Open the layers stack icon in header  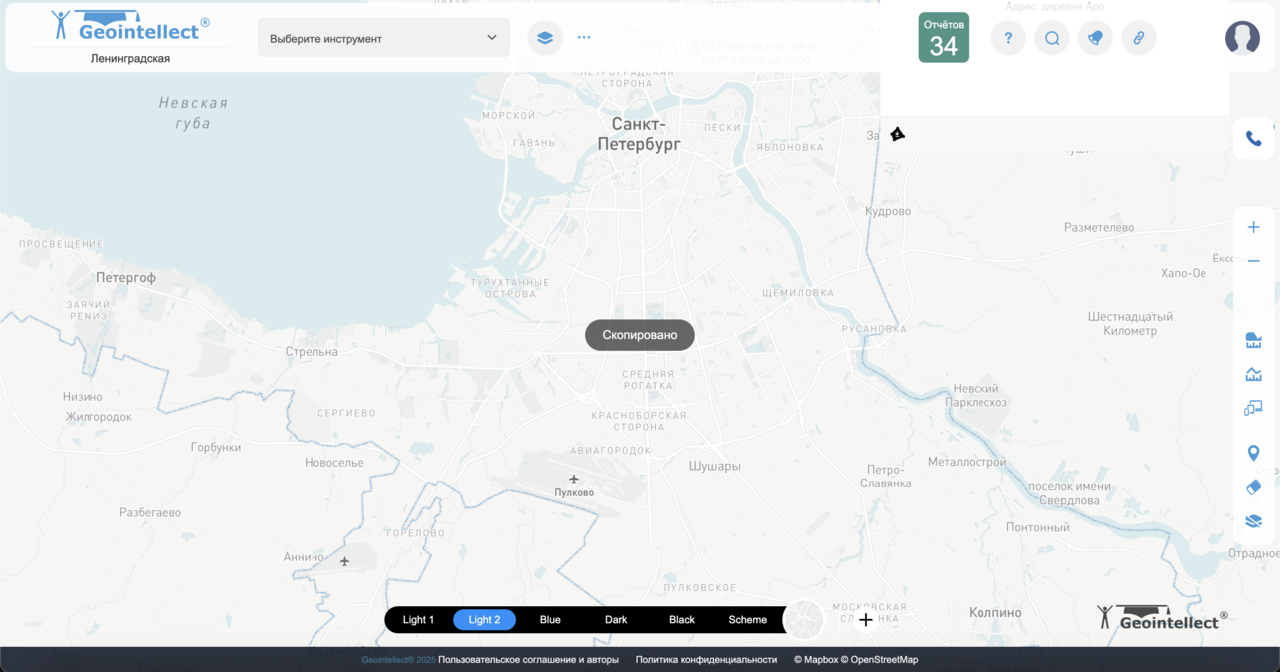(x=545, y=38)
